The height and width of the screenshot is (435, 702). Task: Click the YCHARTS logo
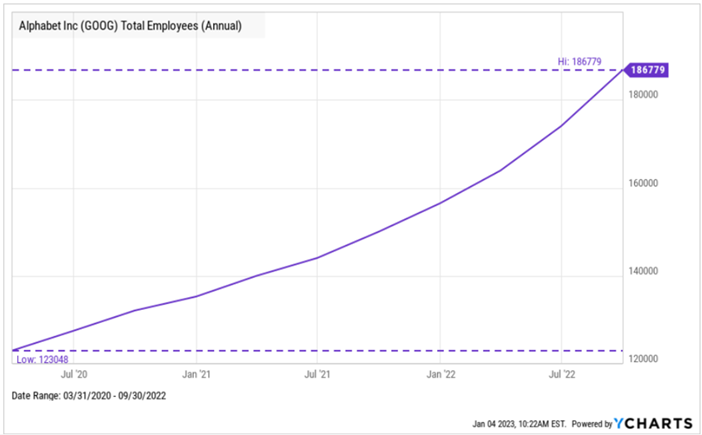[x=653, y=423]
